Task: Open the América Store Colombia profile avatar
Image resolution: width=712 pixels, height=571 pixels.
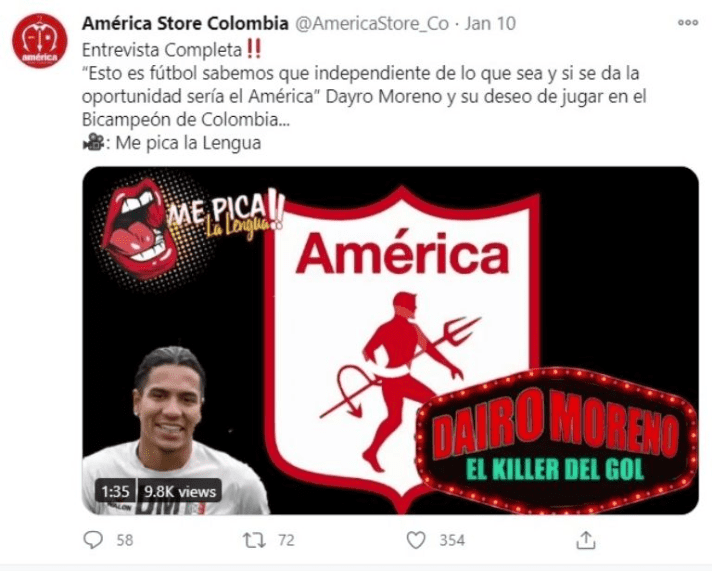Action: click(40, 40)
